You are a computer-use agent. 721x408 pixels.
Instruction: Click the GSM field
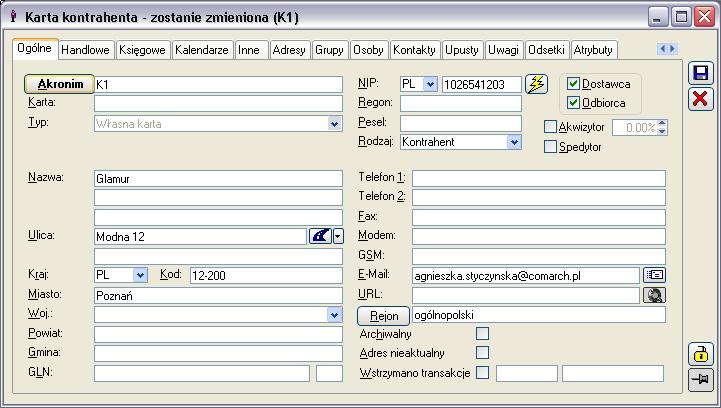[x=539, y=256]
